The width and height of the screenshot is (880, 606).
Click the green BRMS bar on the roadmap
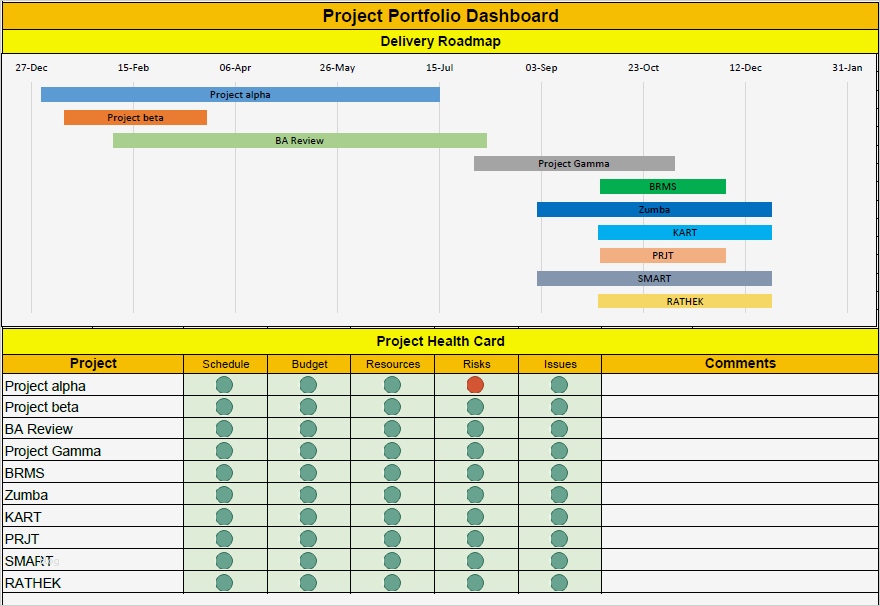pyautogui.click(x=662, y=186)
